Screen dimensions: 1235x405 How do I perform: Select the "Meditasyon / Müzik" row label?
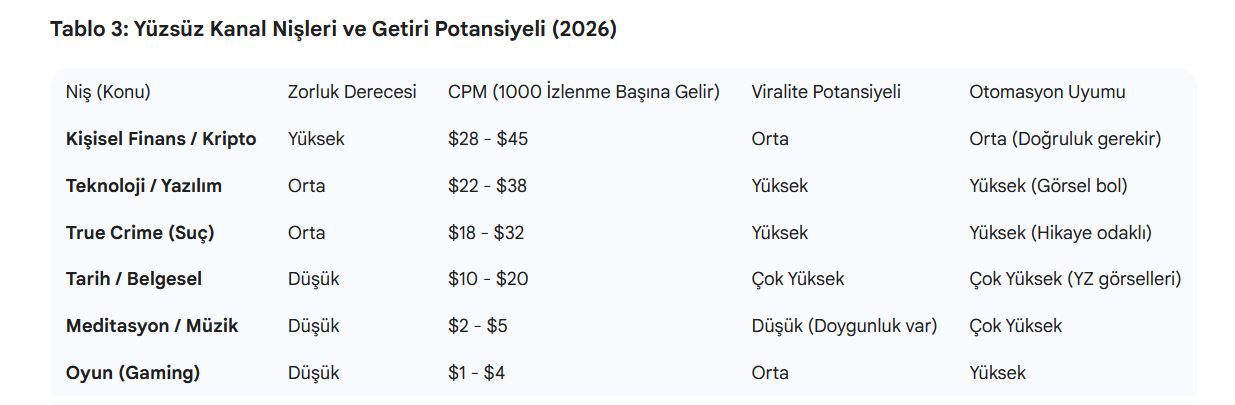152,326
